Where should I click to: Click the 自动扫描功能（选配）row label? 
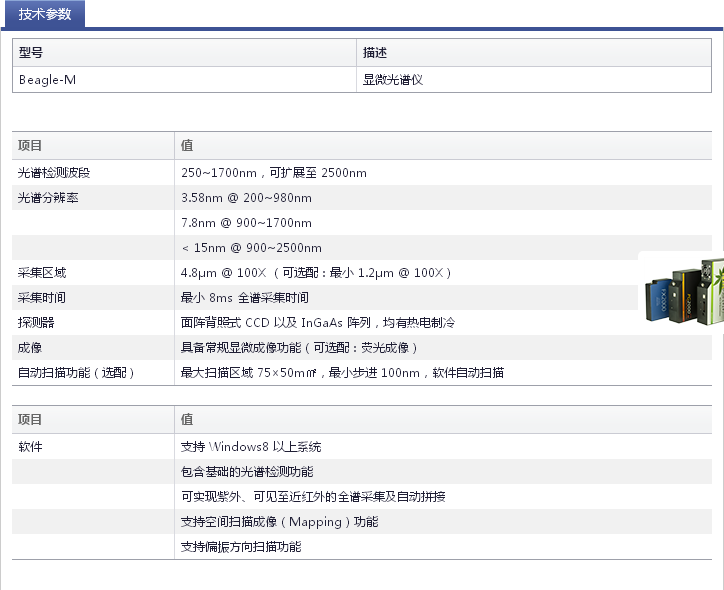(75, 372)
